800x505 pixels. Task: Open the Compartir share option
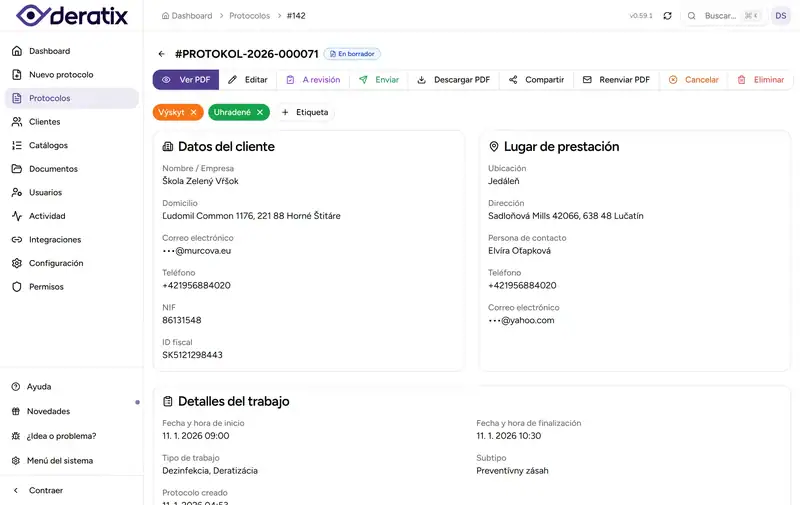[x=536, y=80]
